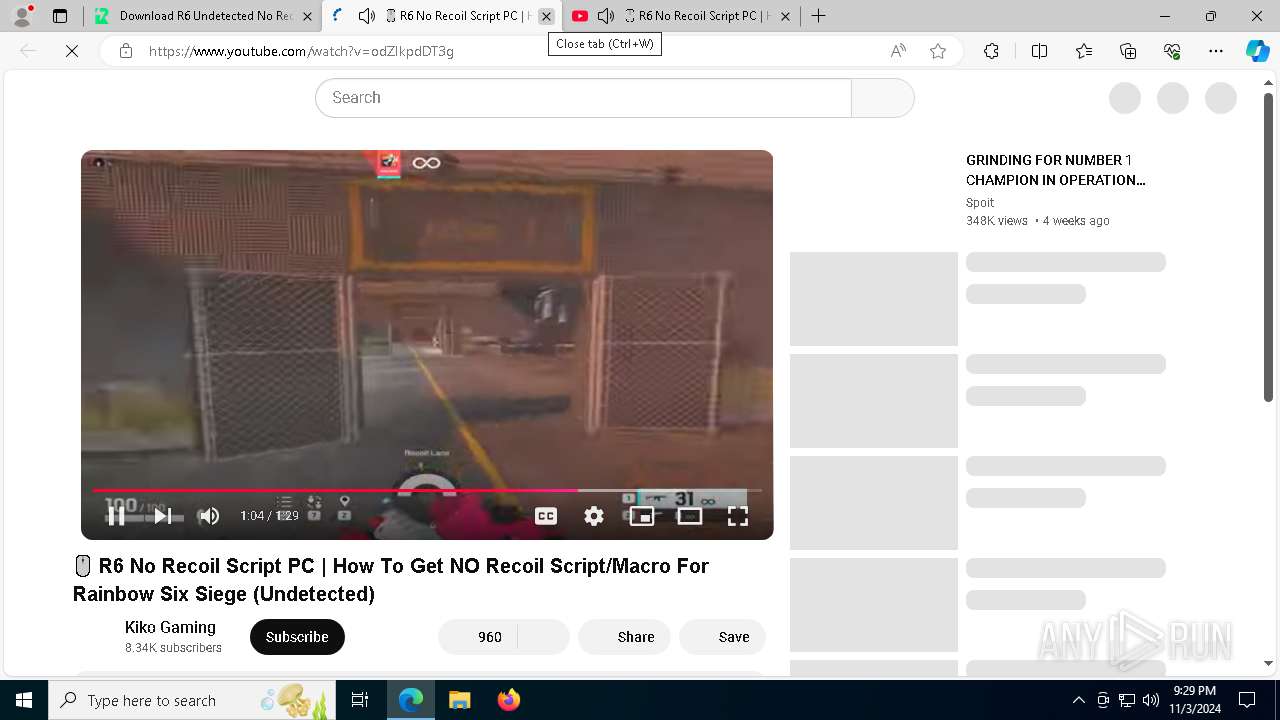Open Task View
Screen dimensions: 1280x720
(360, 700)
